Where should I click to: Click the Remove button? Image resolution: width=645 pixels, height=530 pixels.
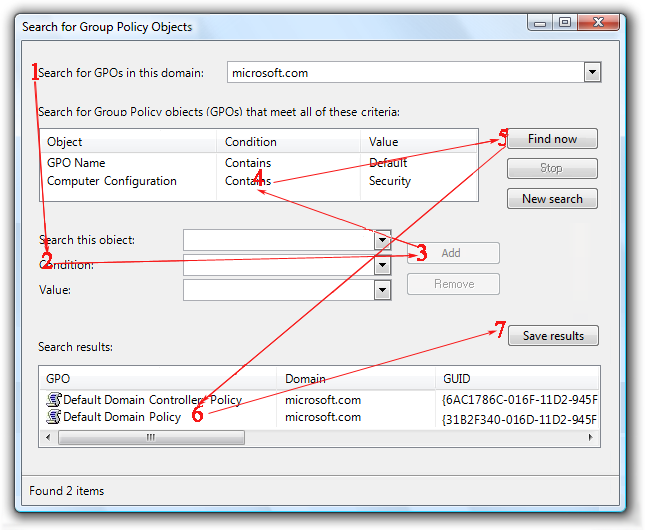pyautogui.click(x=453, y=284)
